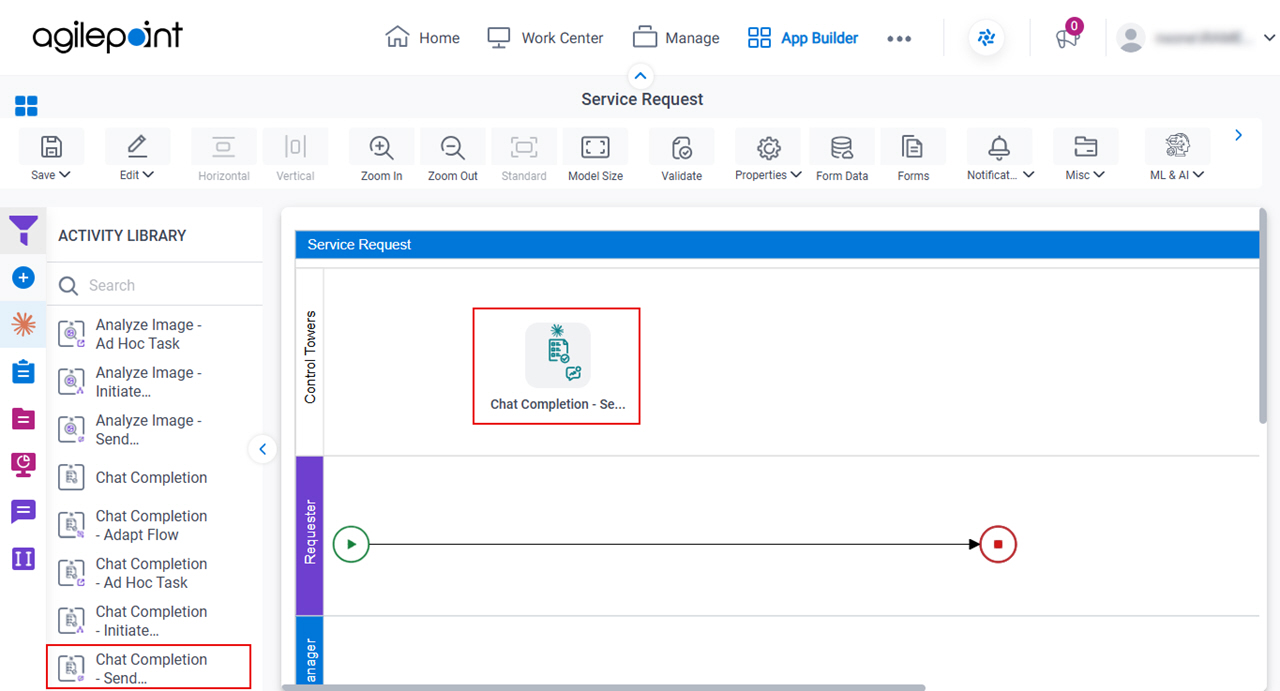Click the Save toolbar icon
The width and height of the screenshot is (1280, 691).
click(x=51, y=147)
